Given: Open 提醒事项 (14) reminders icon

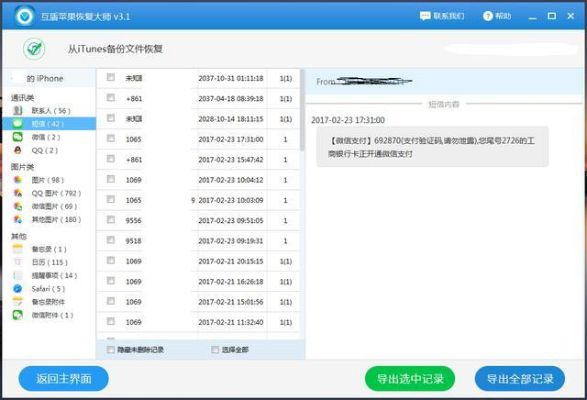Looking at the screenshot, I should [x=18, y=275].
